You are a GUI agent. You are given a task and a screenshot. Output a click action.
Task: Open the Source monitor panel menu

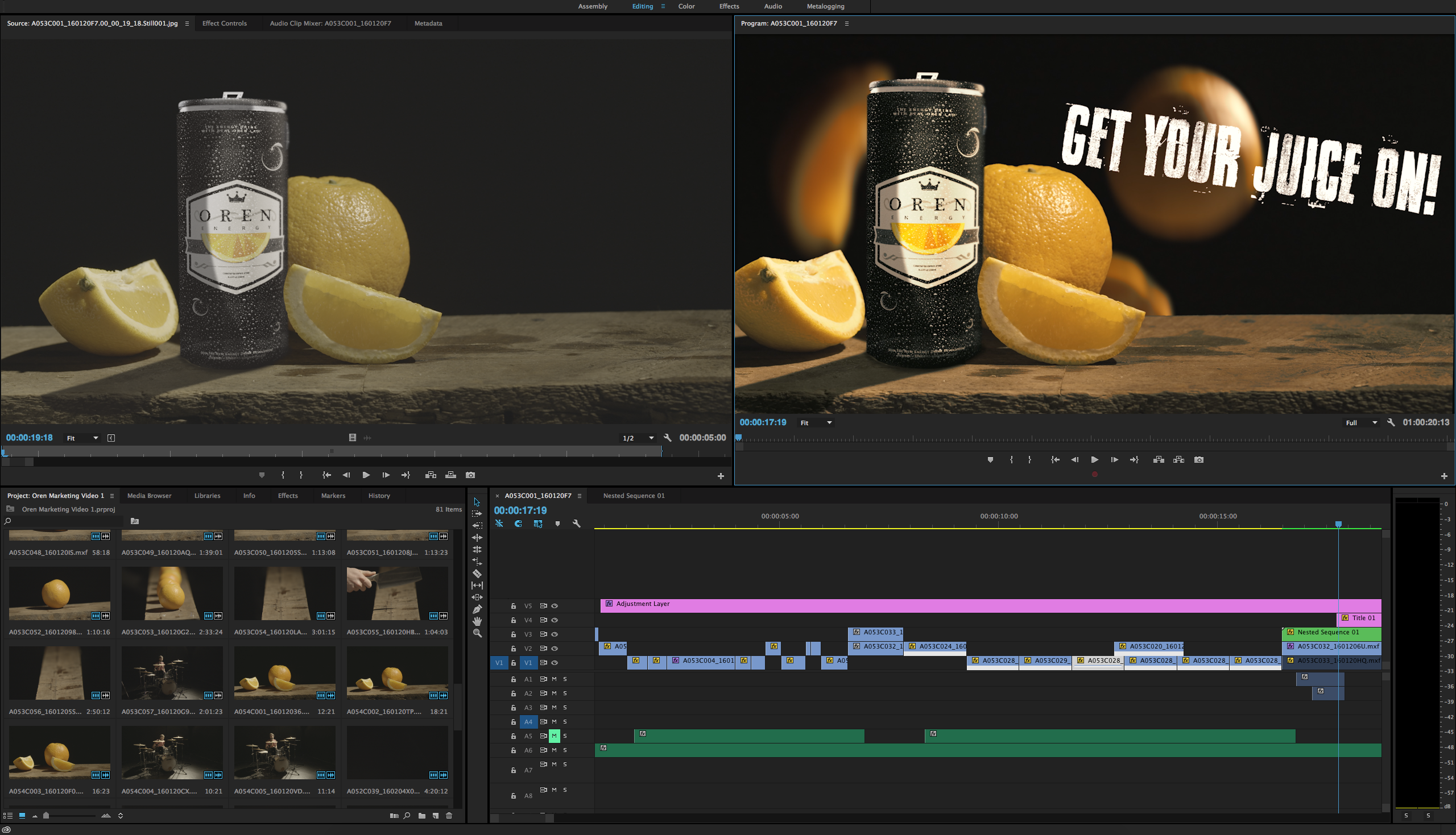click(x=187, y=23)
